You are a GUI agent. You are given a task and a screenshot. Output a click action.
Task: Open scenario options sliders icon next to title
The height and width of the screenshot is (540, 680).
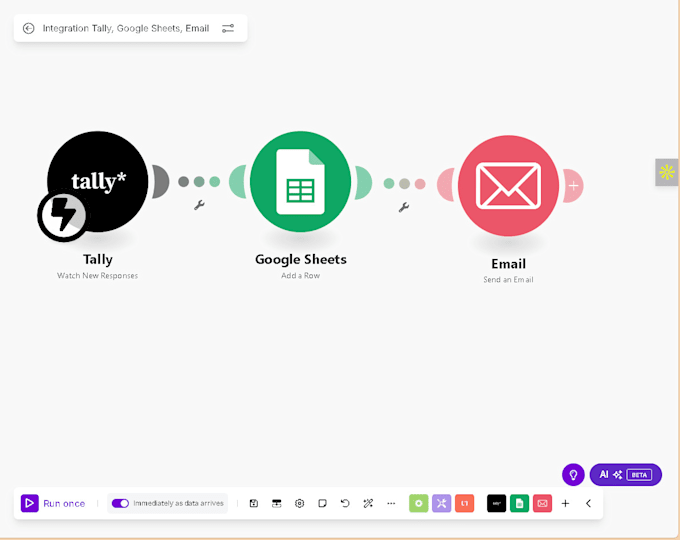pos(228,28)
